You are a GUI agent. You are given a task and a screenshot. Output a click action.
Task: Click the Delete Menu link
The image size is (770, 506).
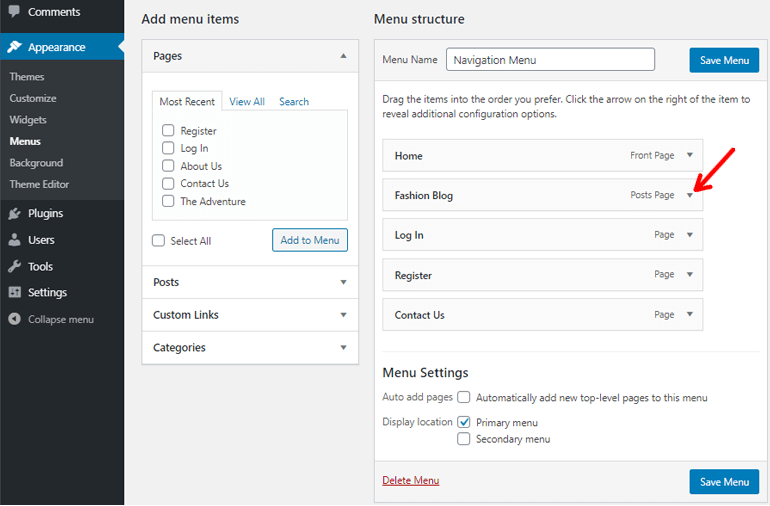pos(410,481)
